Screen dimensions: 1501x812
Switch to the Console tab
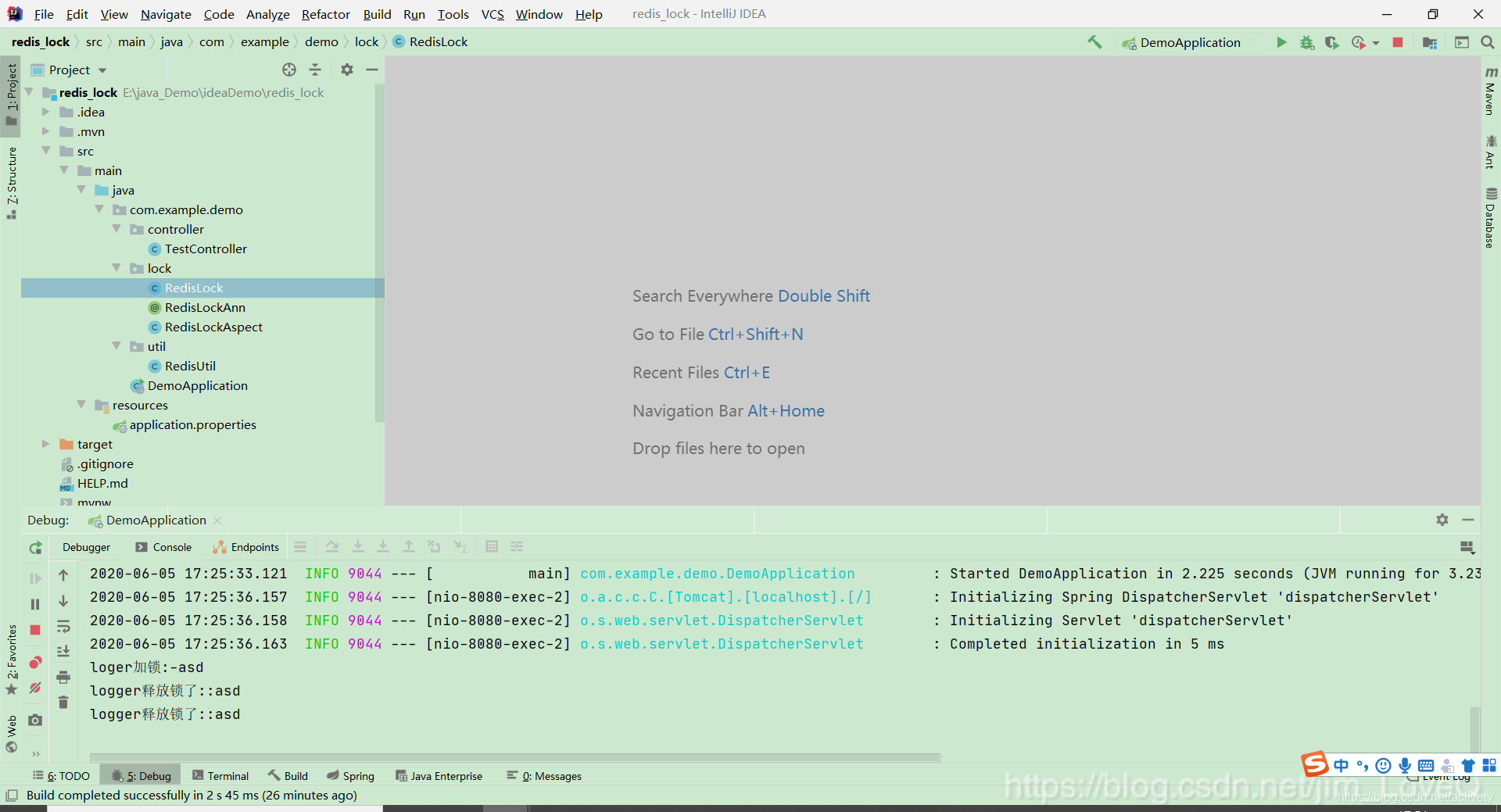pos(163,547)
